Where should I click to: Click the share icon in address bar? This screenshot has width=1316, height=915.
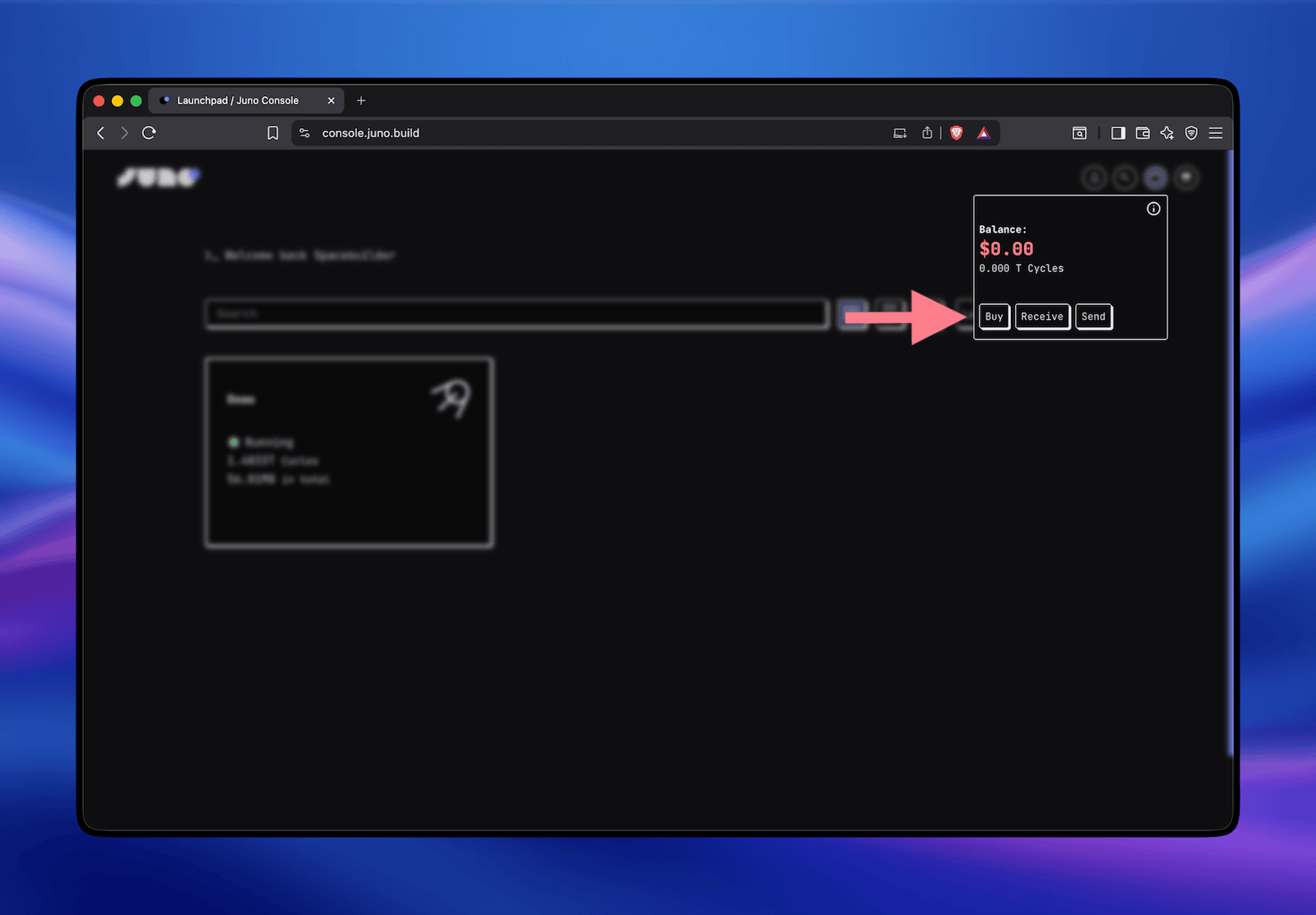pyautogui.click(x=927, y=133)
